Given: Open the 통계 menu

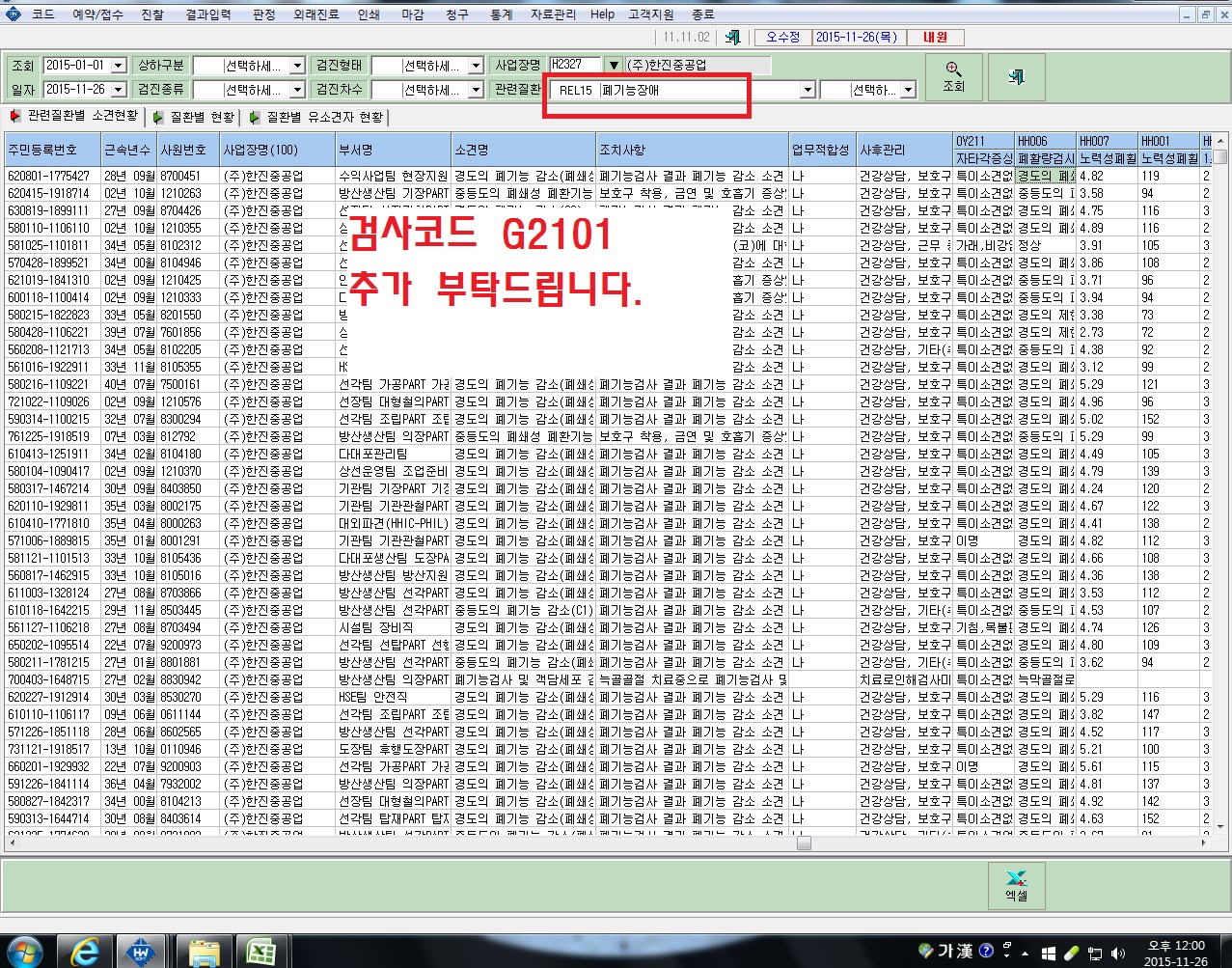Looking at the screenshot, I should point(501,14).
